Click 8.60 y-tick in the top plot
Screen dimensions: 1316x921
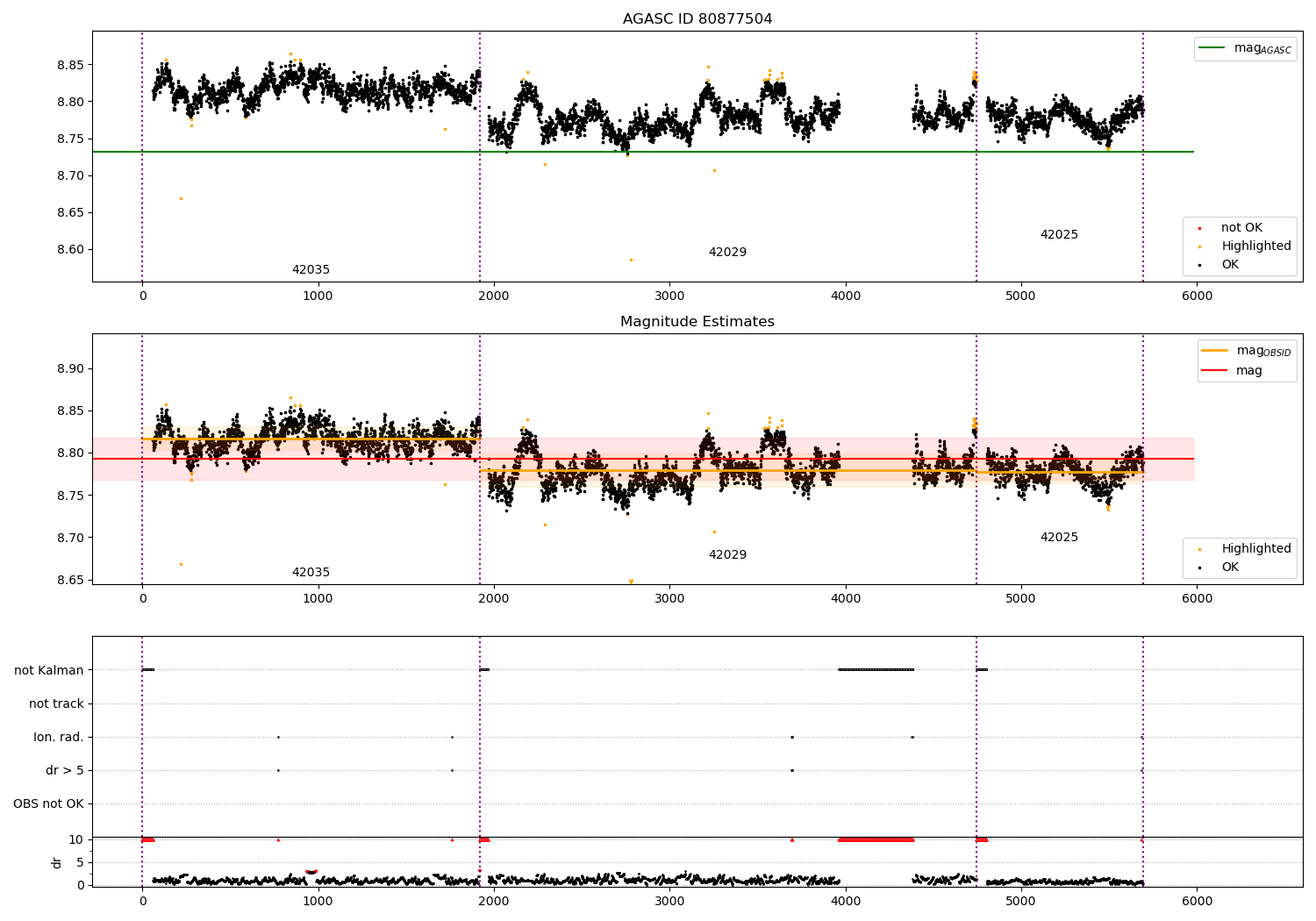point(71,250)
